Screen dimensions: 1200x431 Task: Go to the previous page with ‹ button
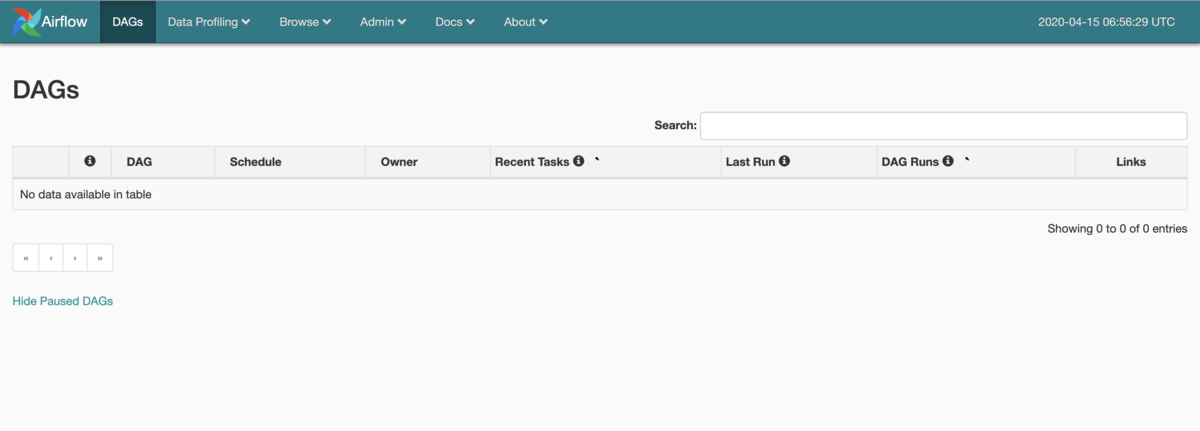tap(51, 258)
